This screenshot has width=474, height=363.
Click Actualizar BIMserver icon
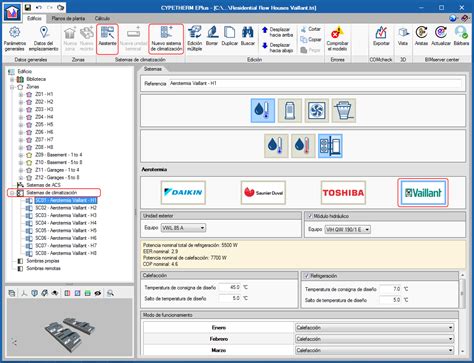coord(441,36)
